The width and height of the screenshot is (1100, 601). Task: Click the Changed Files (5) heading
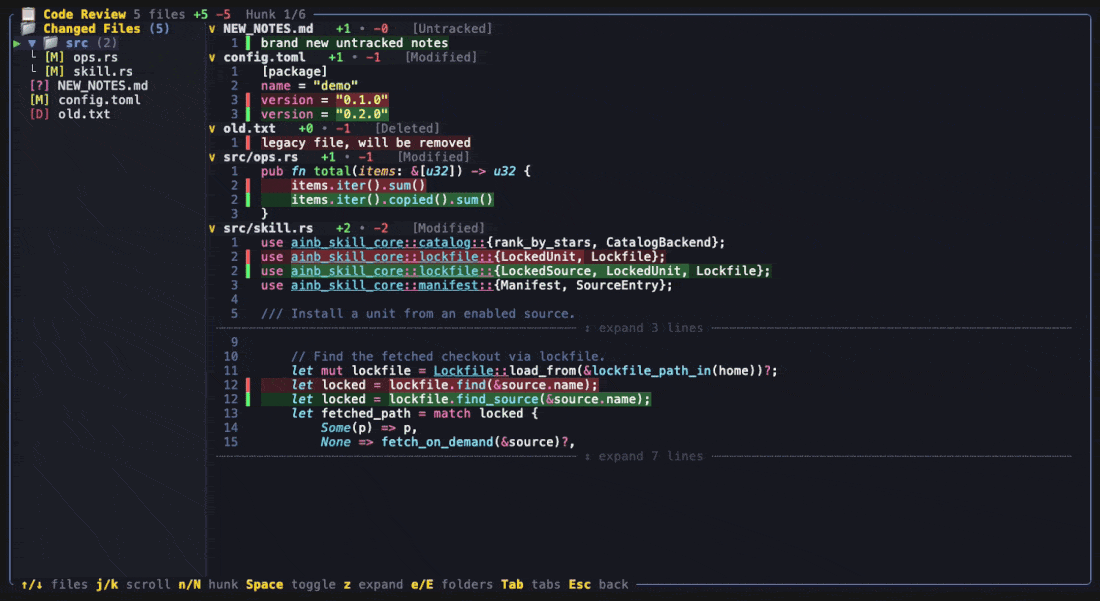(106, 29)
